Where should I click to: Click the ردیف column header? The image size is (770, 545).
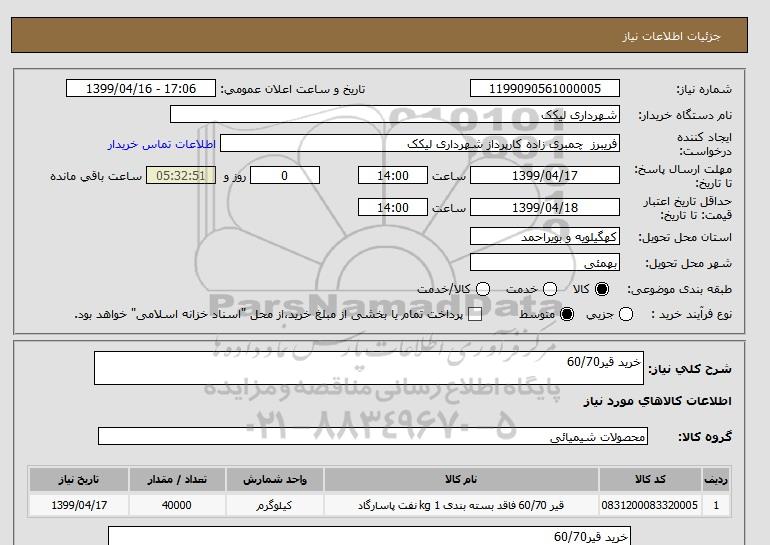pos(716,479)
